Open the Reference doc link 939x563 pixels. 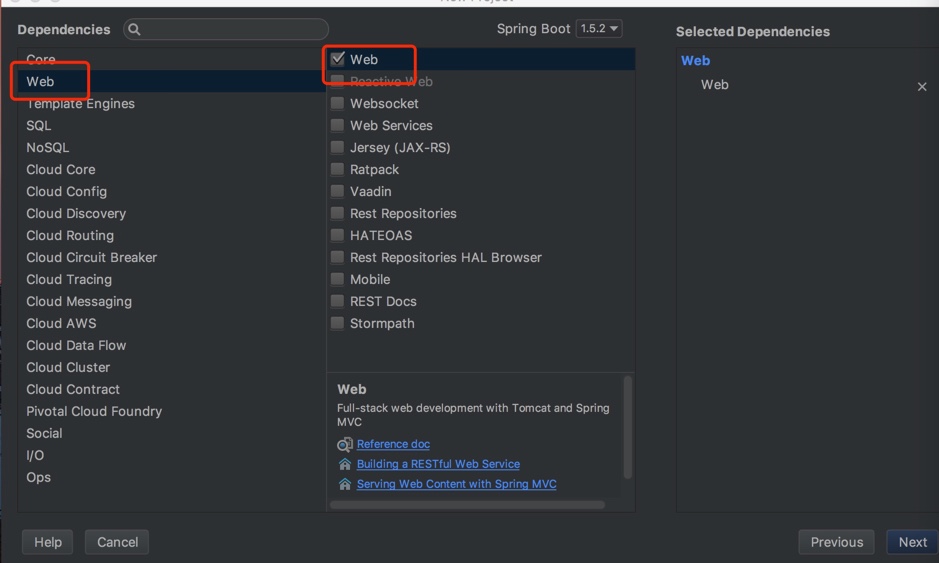tap(393, 444)
